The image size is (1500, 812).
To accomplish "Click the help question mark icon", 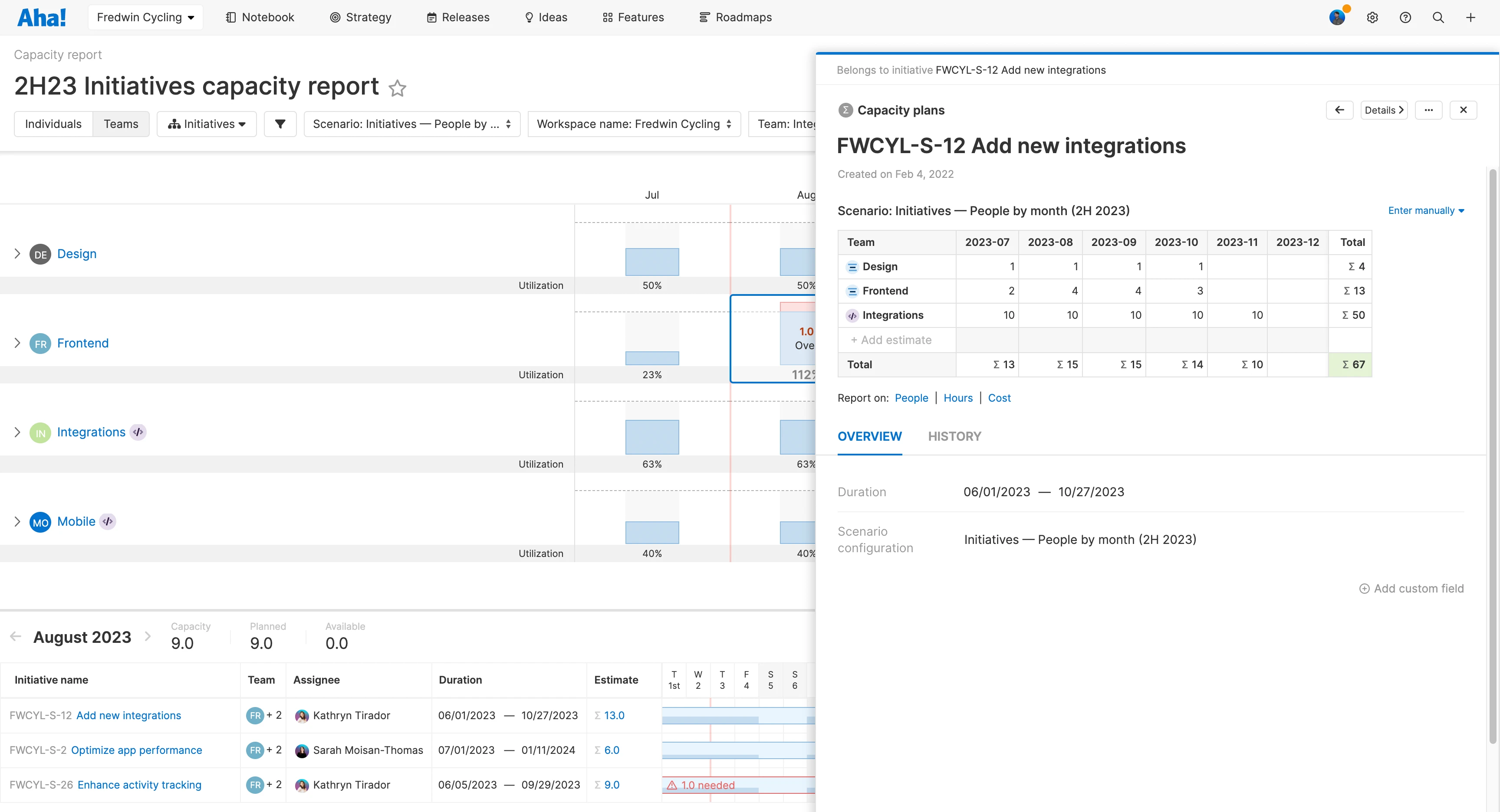I will point(1405,17).
